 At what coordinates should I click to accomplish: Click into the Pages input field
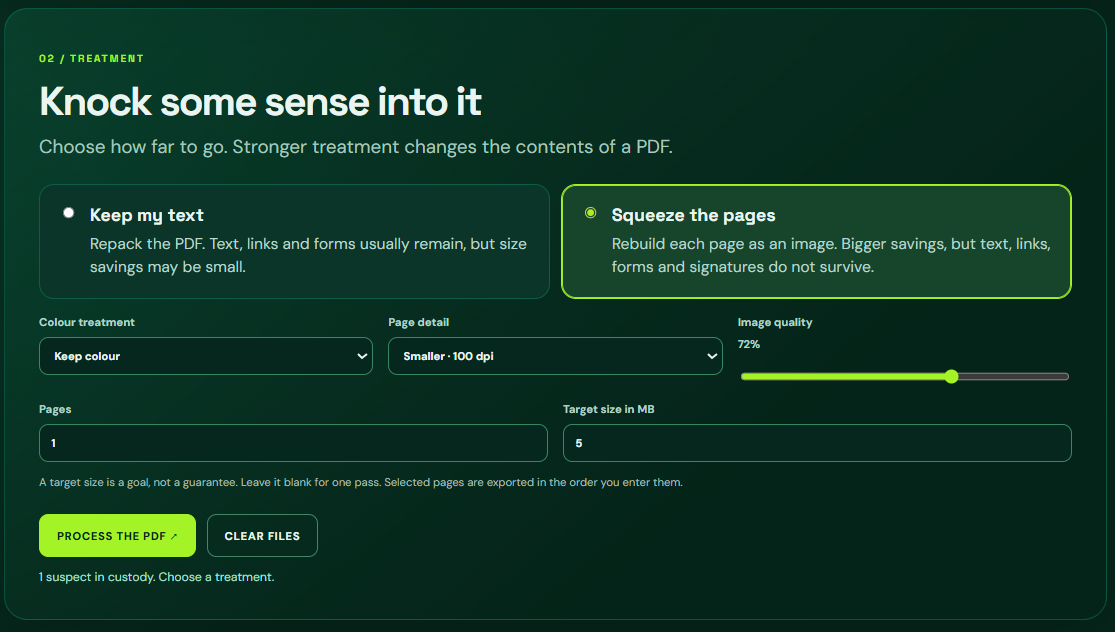click(293, 443)
